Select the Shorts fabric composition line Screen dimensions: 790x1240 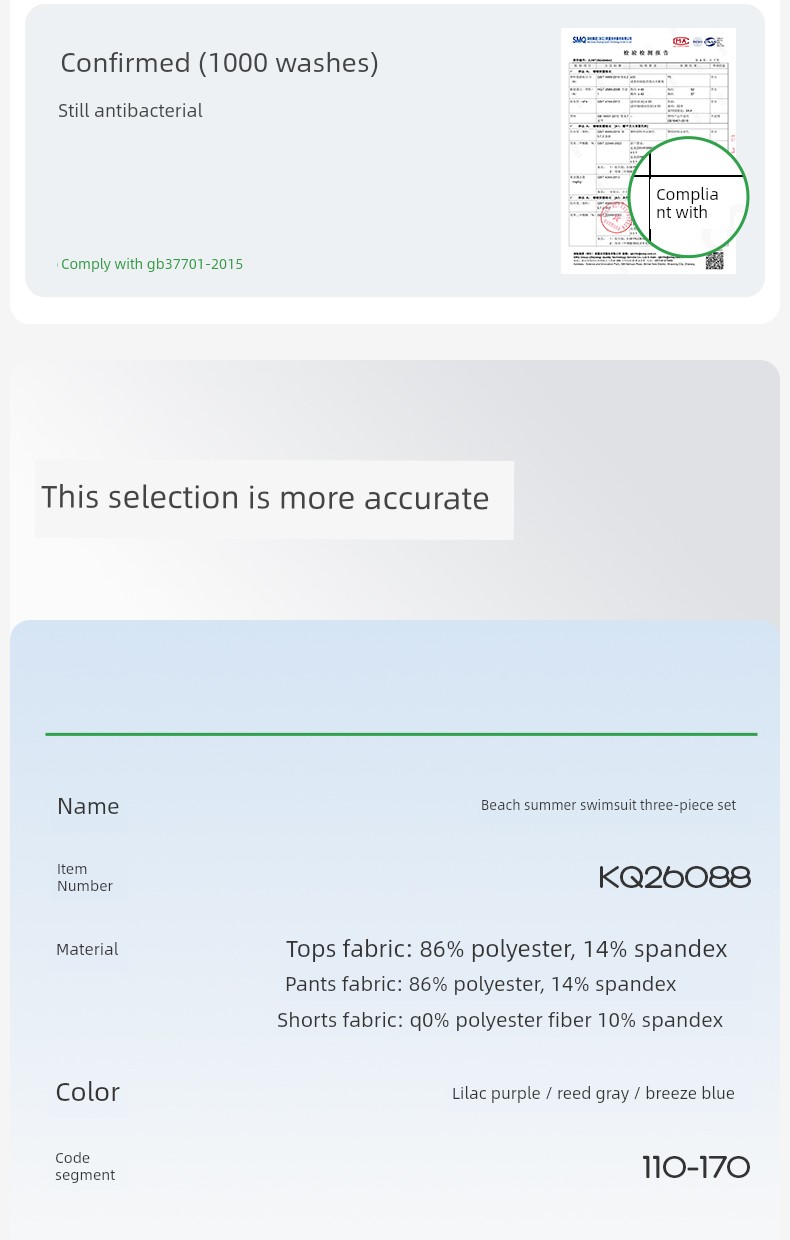point(500,1020)
